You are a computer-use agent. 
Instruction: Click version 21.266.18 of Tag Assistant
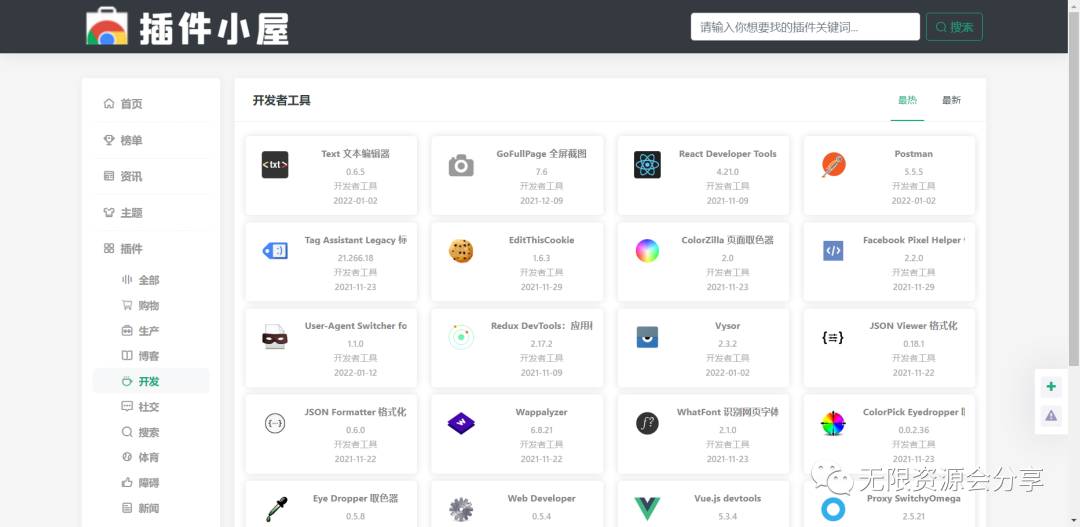[355, 258]
